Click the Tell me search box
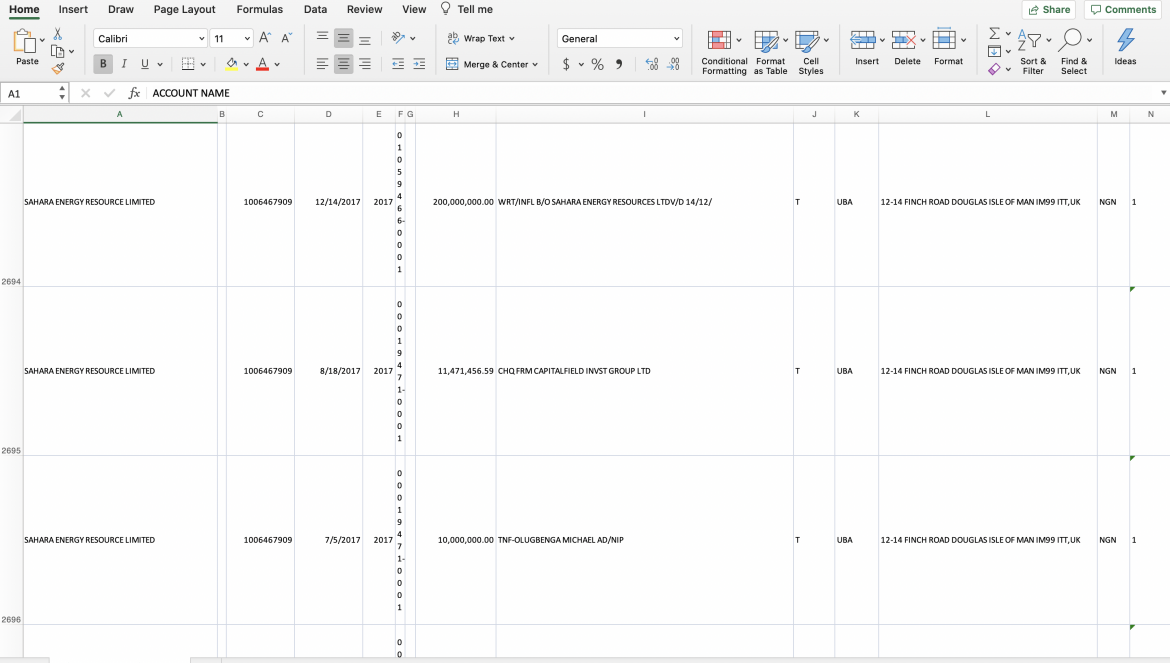The width and height of the screenshot is (1170, 663). [467, 10]
